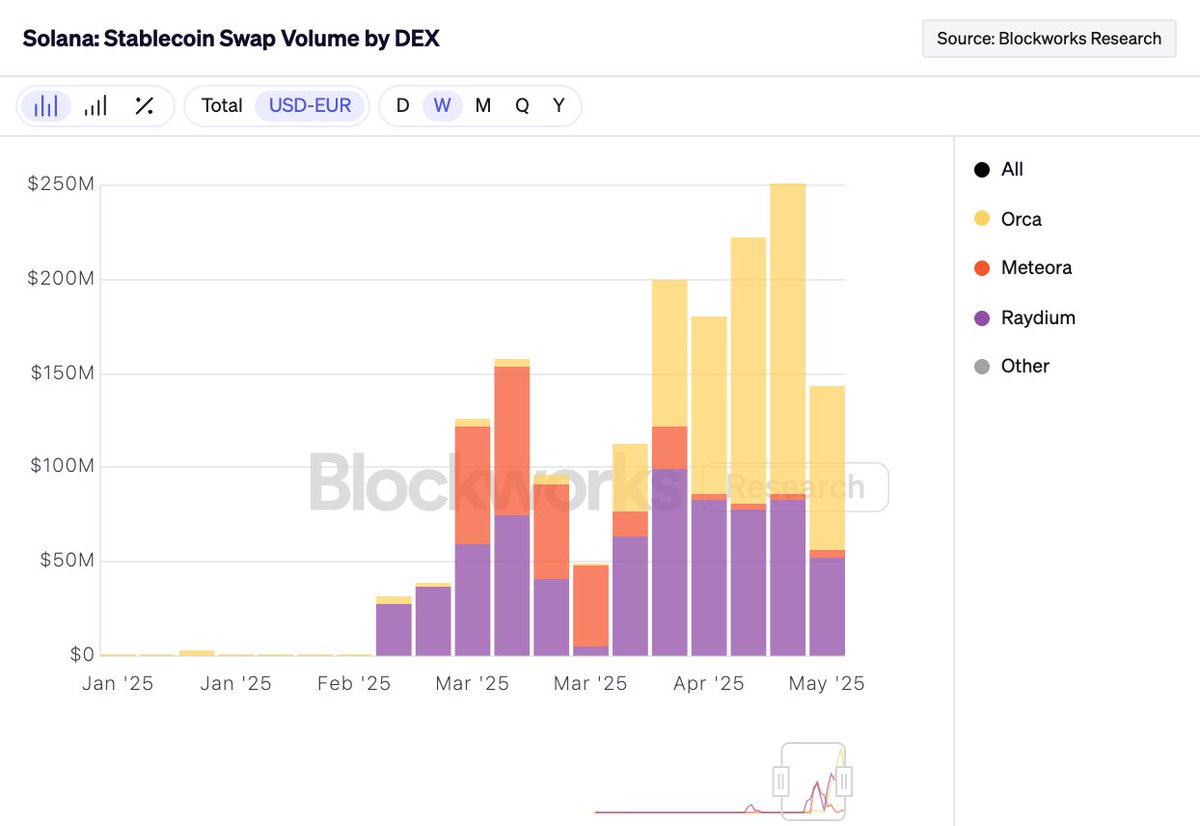Viewport: 1200px width, 826px height.
Task: Click the black All legend dot
Action: click(982, 170)
